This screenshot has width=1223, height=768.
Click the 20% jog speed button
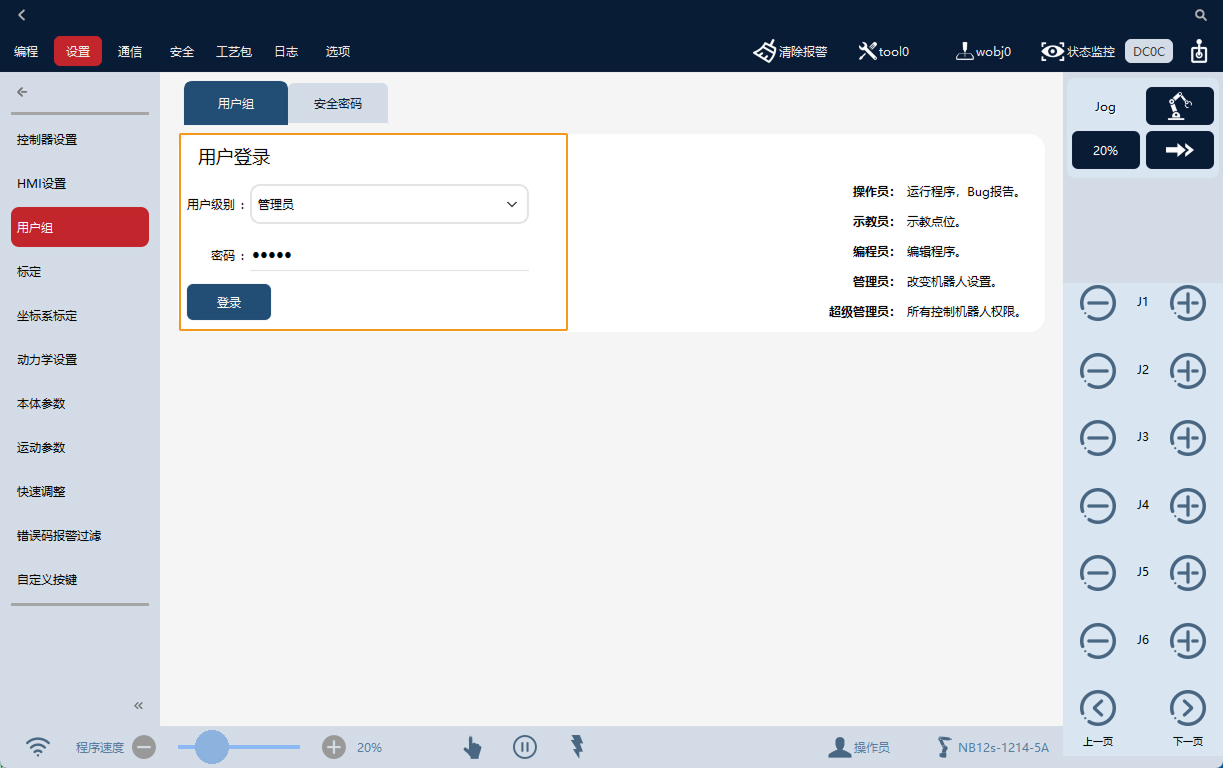[x=1105, y=150]
